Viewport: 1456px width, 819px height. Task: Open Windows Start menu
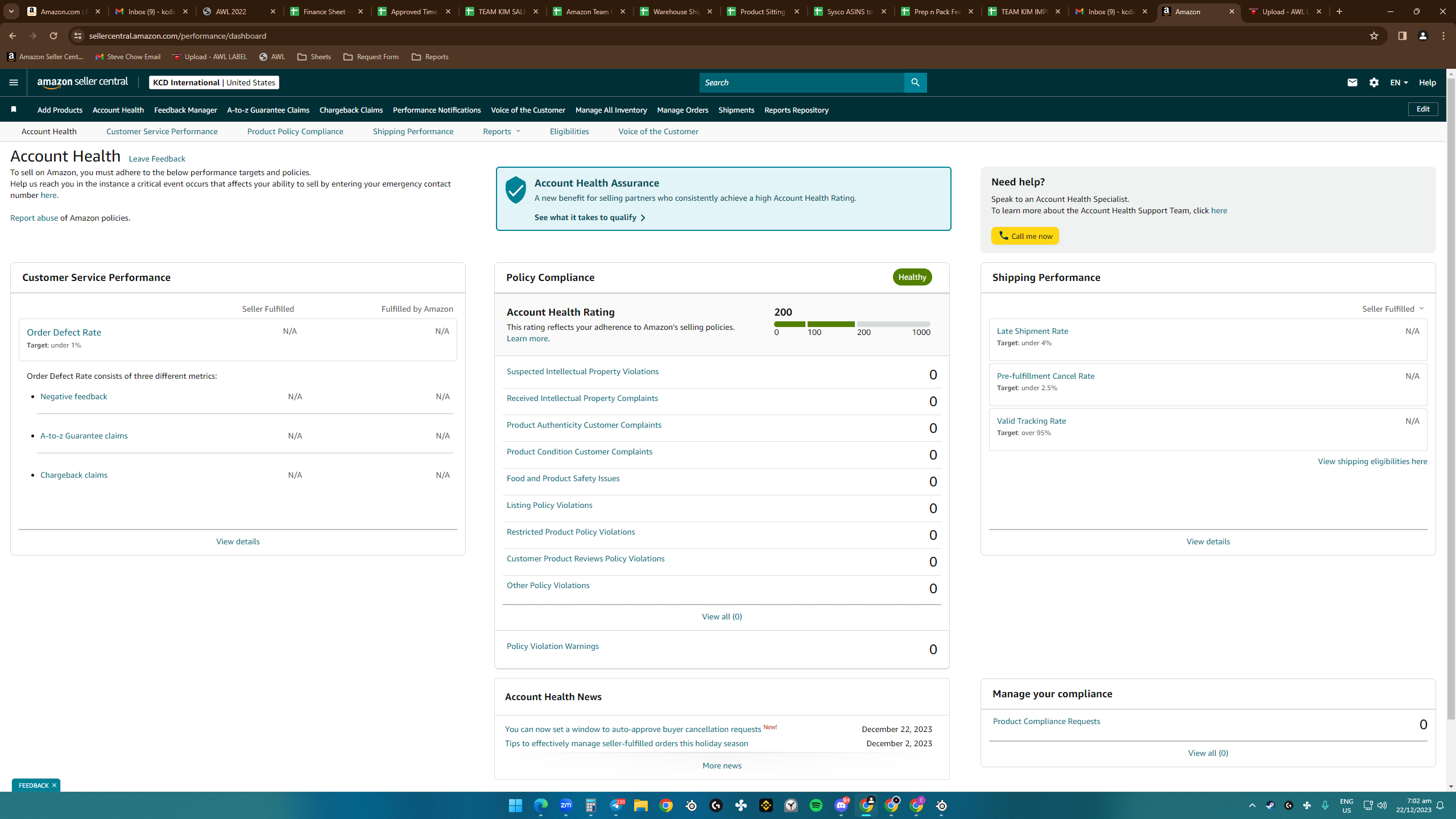click(515, 805)
